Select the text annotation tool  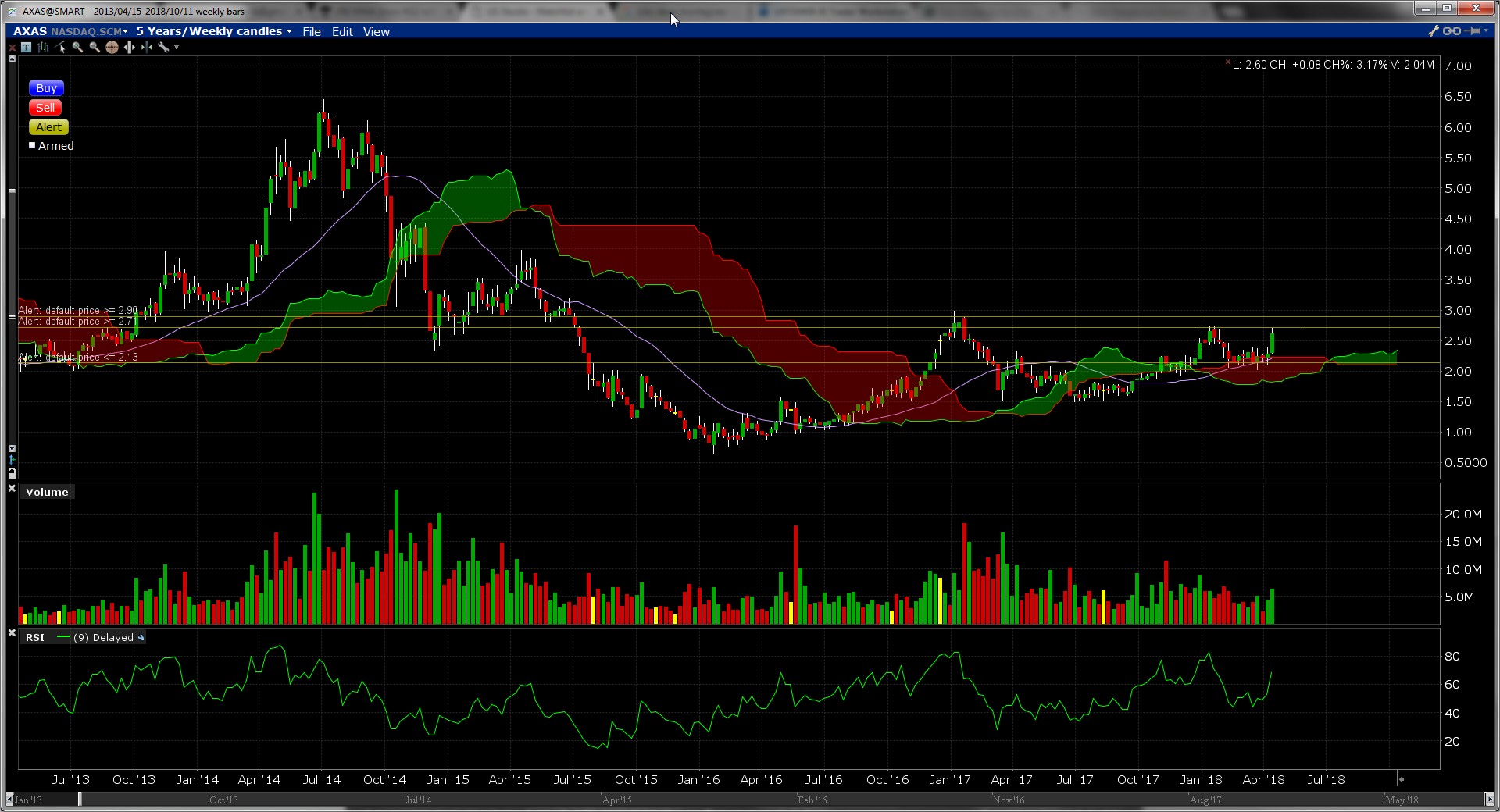(26, 48)
